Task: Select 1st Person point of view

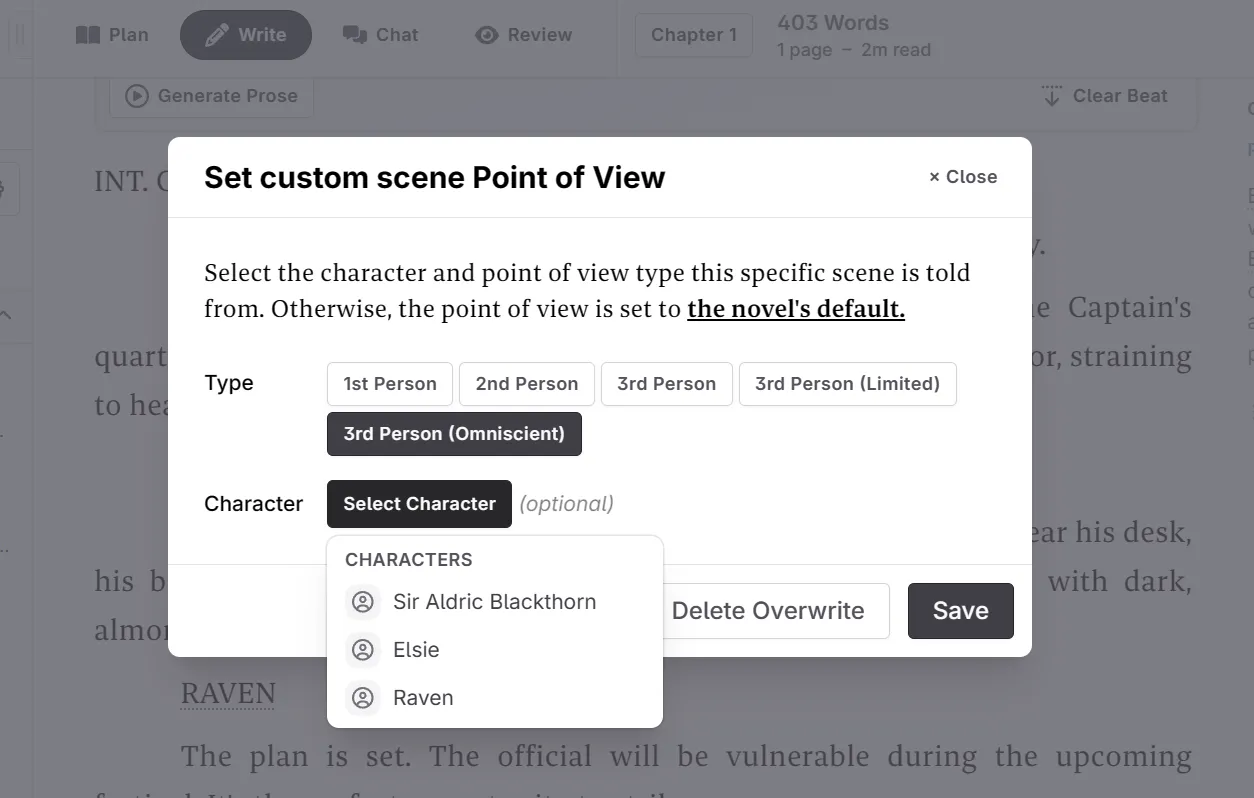Action: [389, 384]
